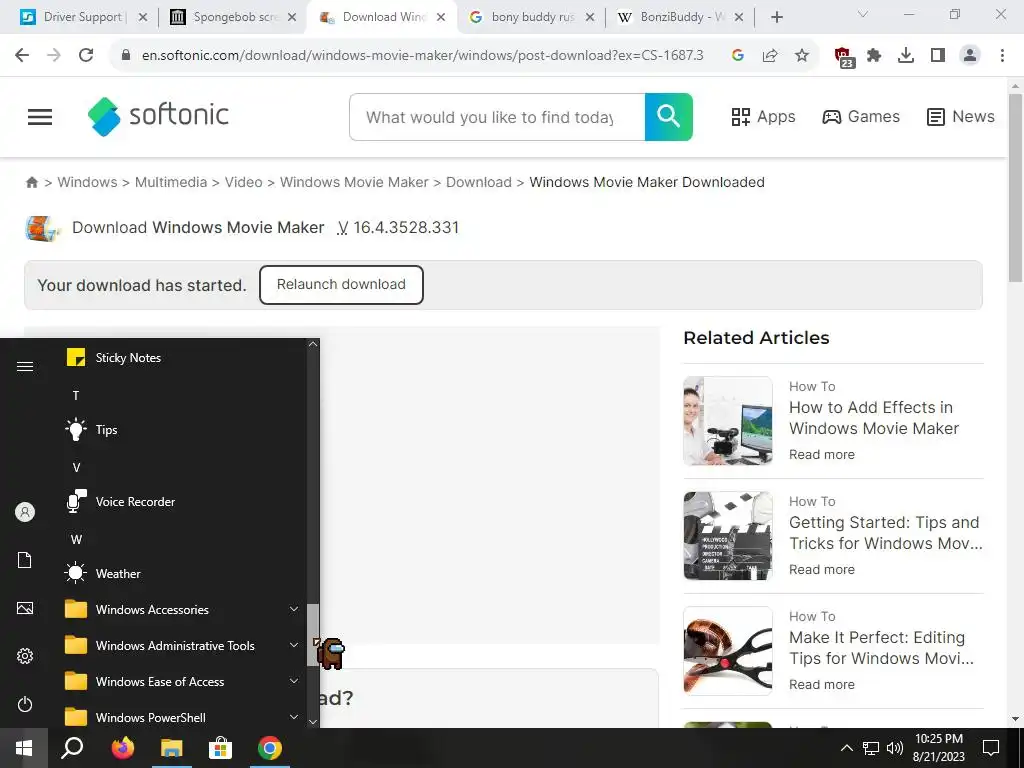Open Voice Recorder app
The height and width of the screenshot is (768, 1024).
coord(182,502)
